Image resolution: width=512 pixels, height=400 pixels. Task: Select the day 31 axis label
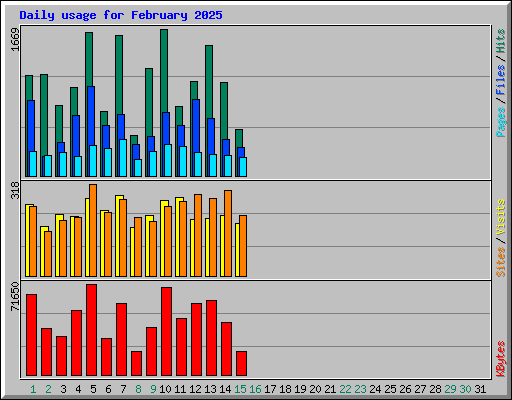(x=480, y=389)
